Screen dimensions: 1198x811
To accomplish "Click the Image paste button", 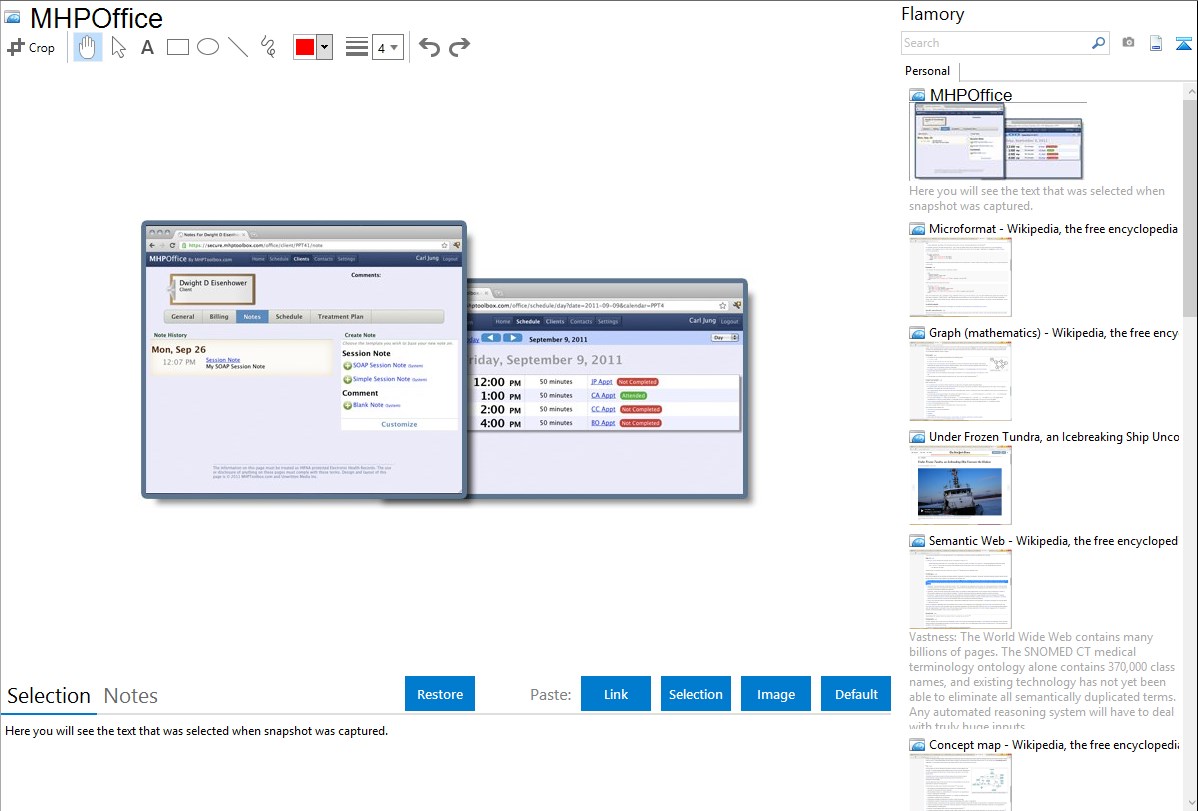I will coord(775,694).
